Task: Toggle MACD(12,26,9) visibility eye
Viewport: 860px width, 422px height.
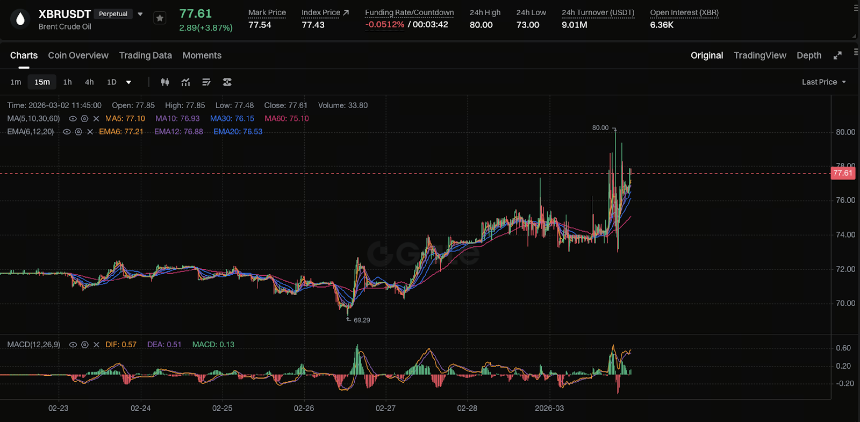Action: [73, 345]
